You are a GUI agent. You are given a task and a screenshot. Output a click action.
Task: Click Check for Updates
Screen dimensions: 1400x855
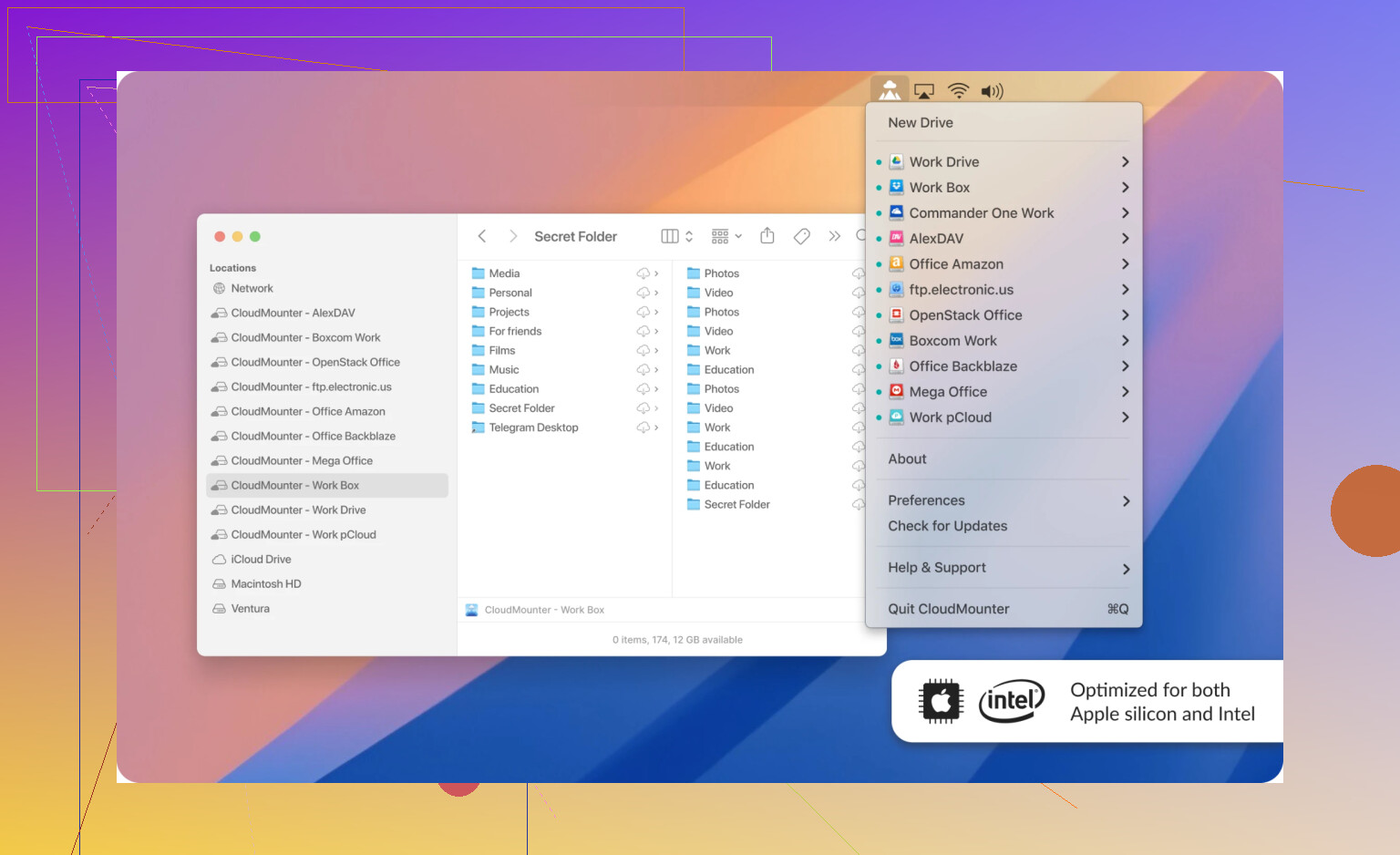tap(947, 526)
